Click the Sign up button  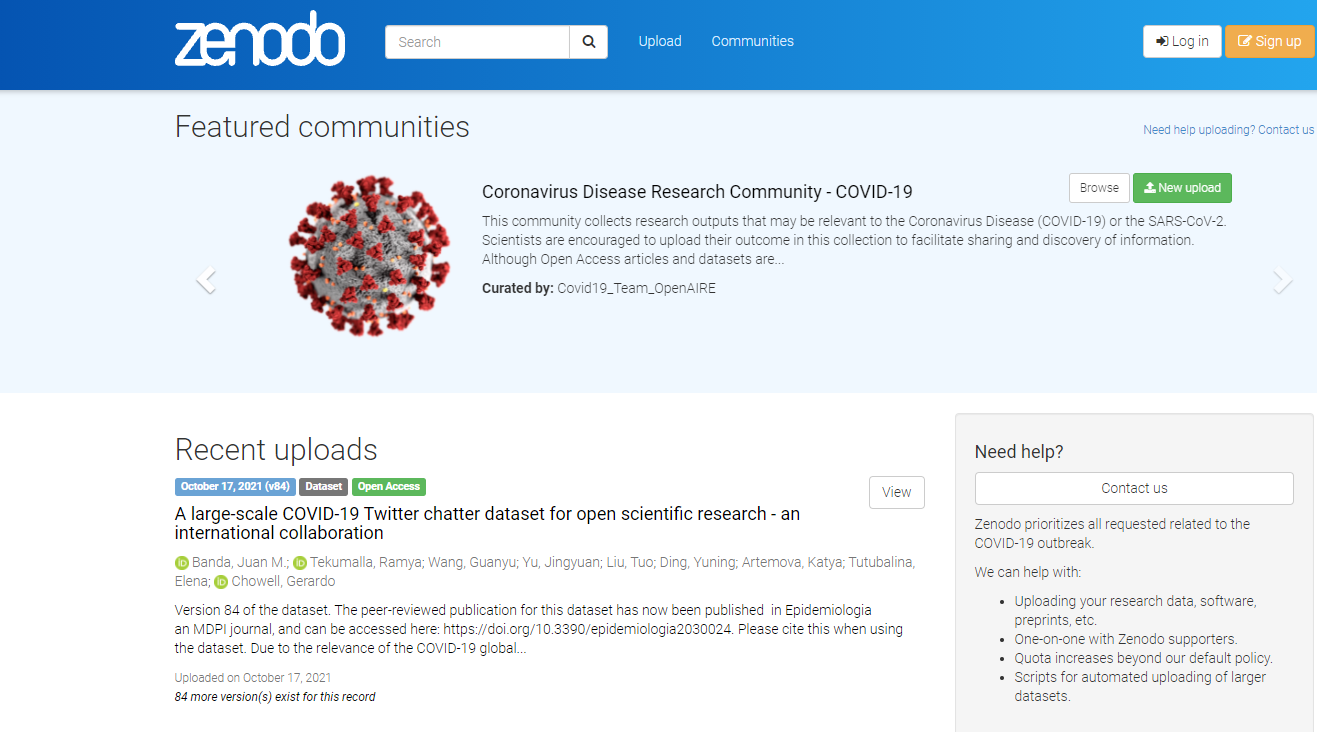click(1270, 41)
